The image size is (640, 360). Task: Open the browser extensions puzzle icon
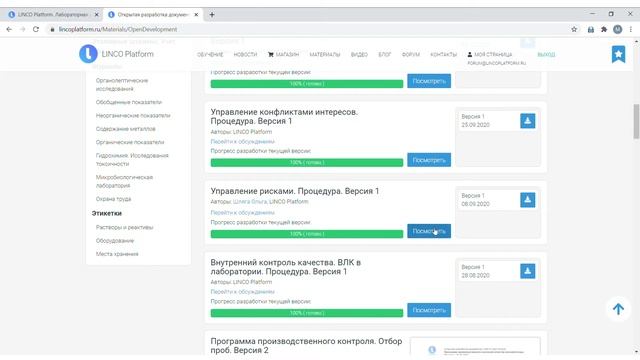604,29
